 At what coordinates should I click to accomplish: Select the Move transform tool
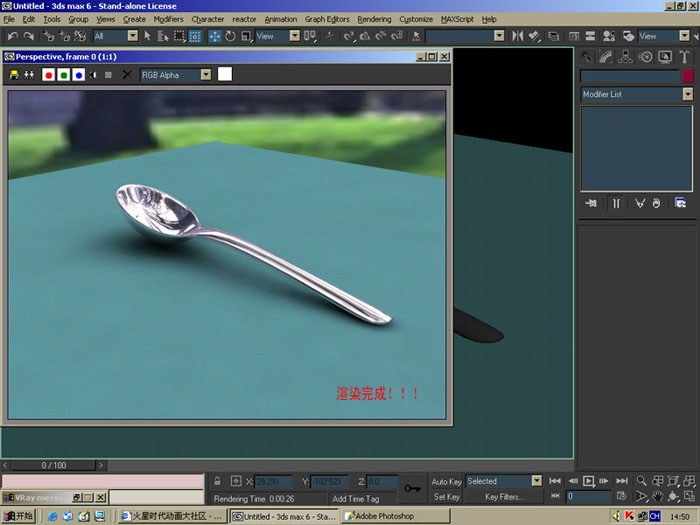(x=215, y=36)
